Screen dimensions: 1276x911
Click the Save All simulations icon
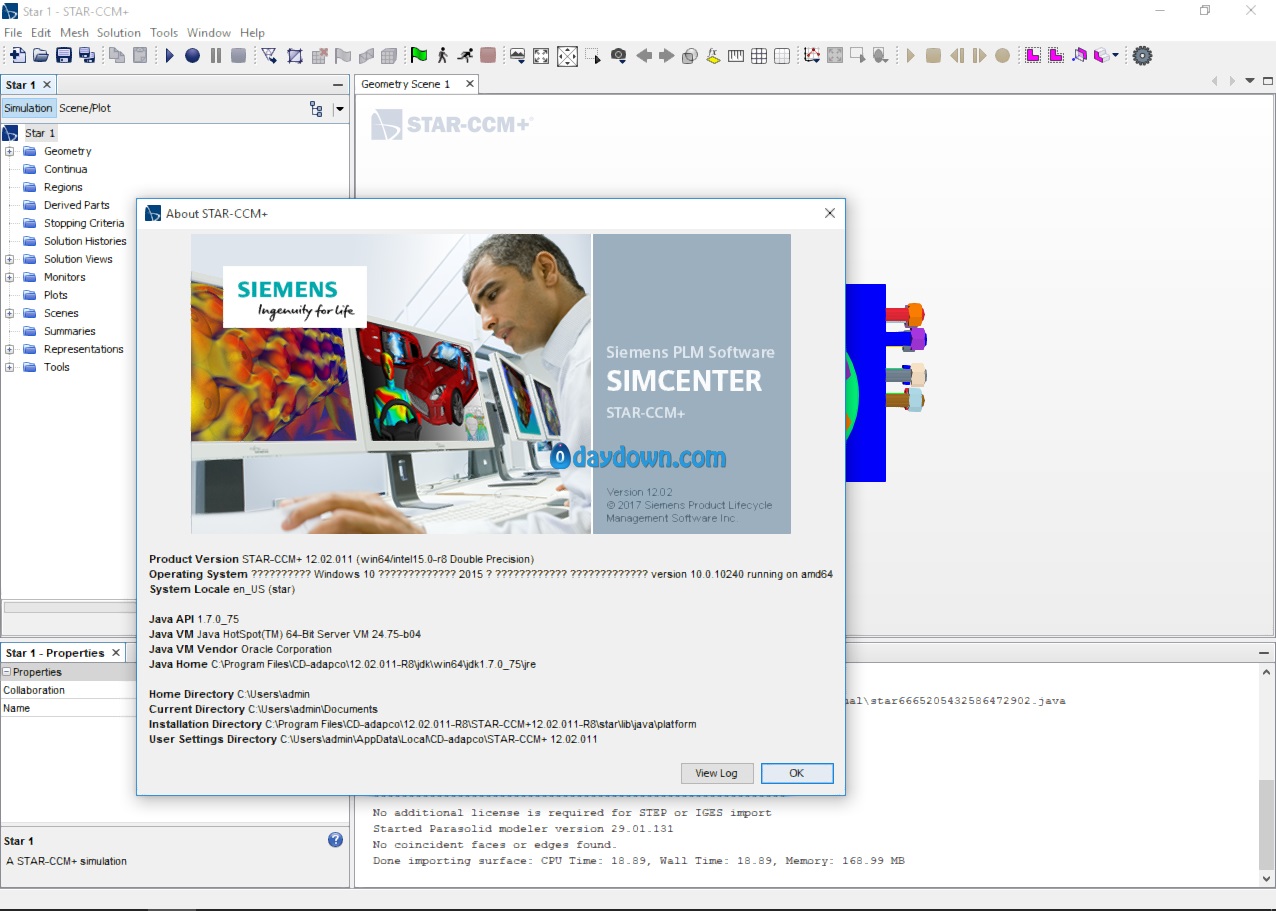tap(87, 56)
